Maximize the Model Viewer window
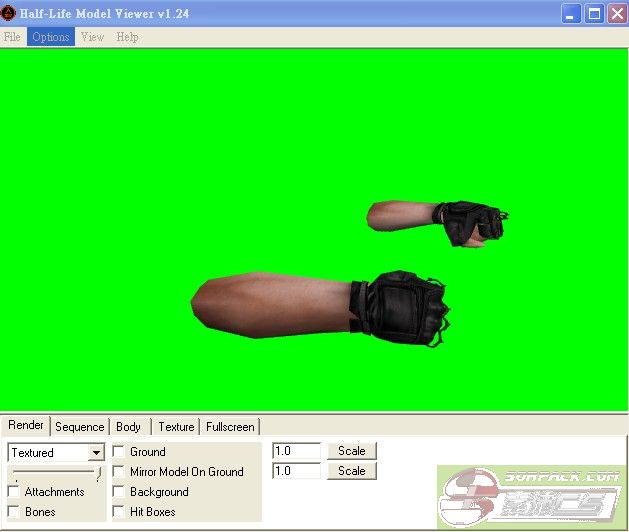The width and height of the screenshot is (629, 532). [594, 14]
